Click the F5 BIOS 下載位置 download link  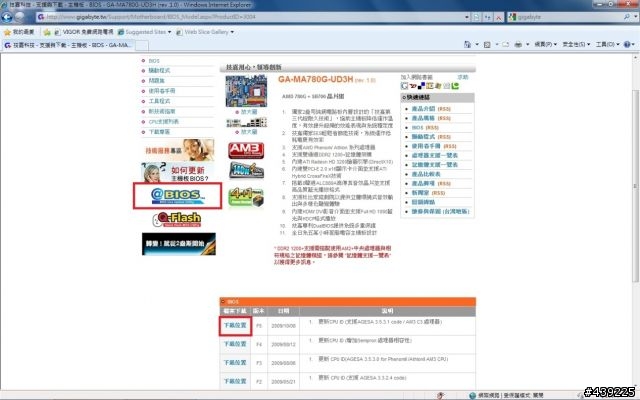click(x=235, y=325)
